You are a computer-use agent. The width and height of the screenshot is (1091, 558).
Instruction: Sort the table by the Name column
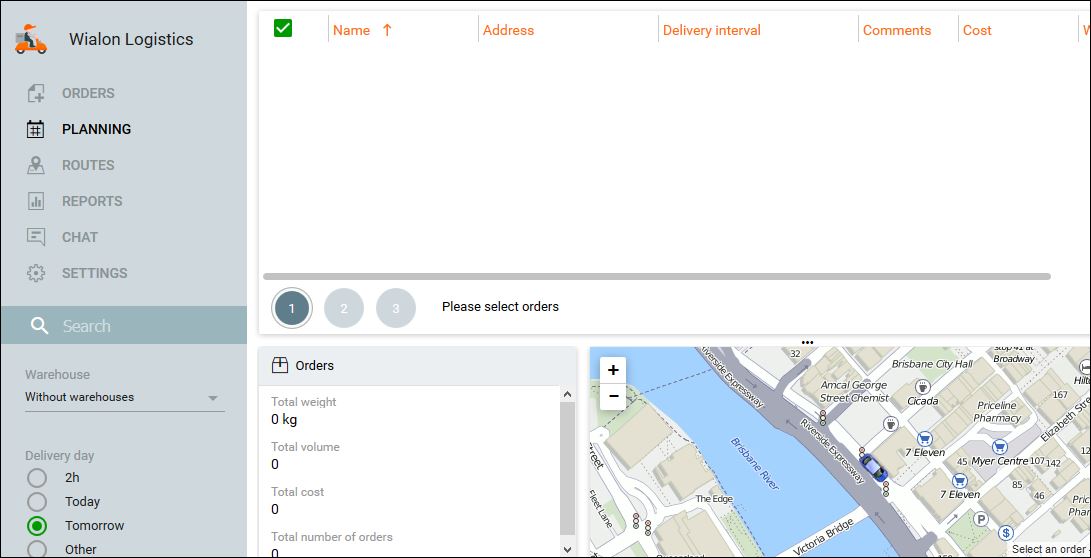pos(352,30)
